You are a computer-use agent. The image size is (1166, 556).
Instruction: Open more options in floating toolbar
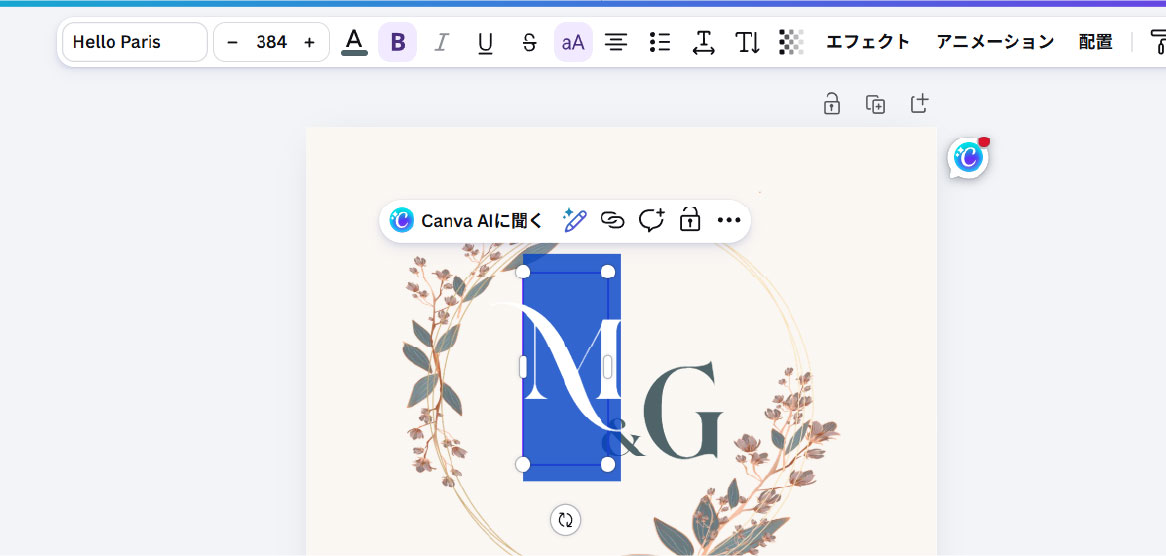point(729,221)
